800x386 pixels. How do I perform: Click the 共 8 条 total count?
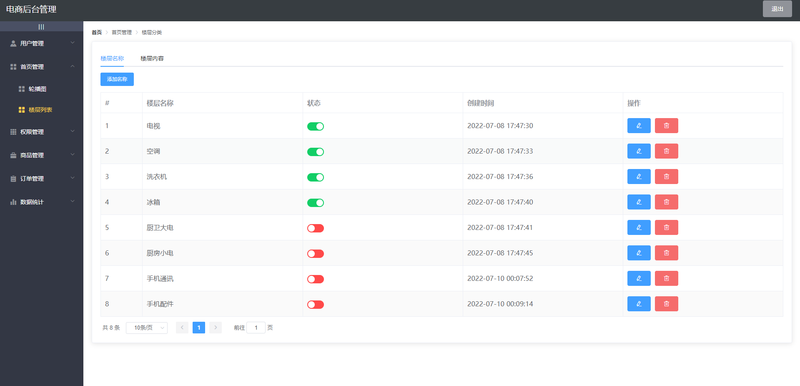(x=111, y=328)
